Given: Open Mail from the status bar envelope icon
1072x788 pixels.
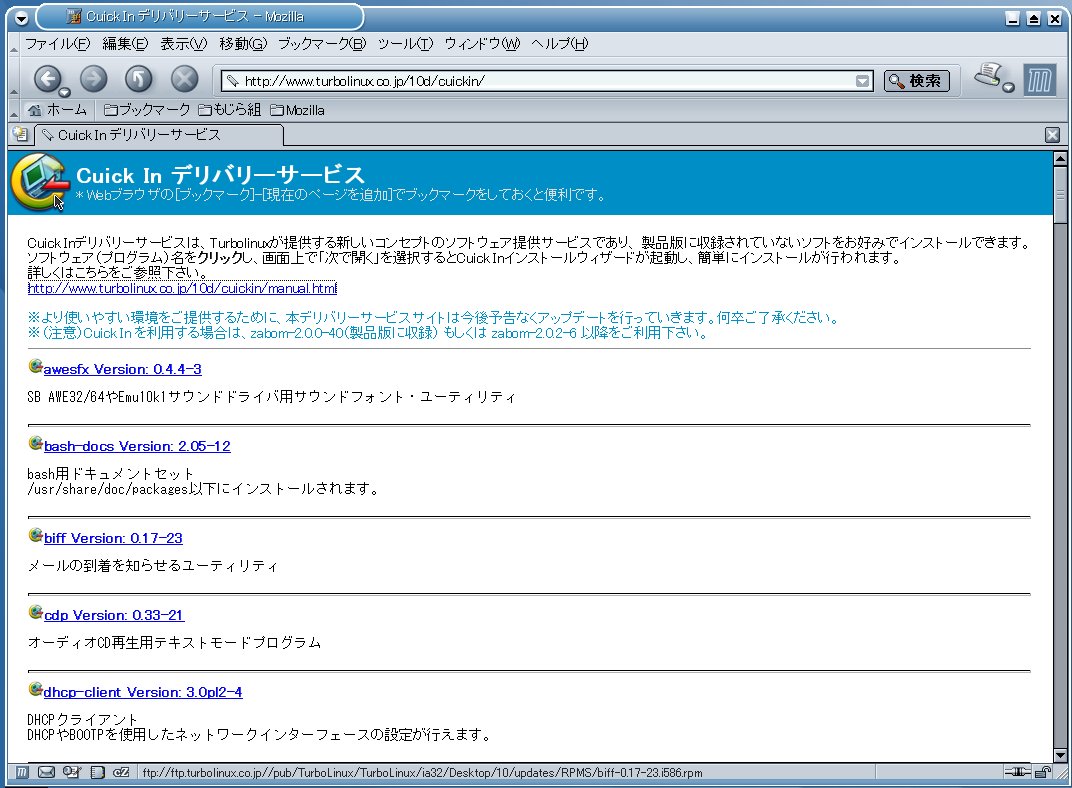Looking at the screenshot, I should (x=46, y=772).
